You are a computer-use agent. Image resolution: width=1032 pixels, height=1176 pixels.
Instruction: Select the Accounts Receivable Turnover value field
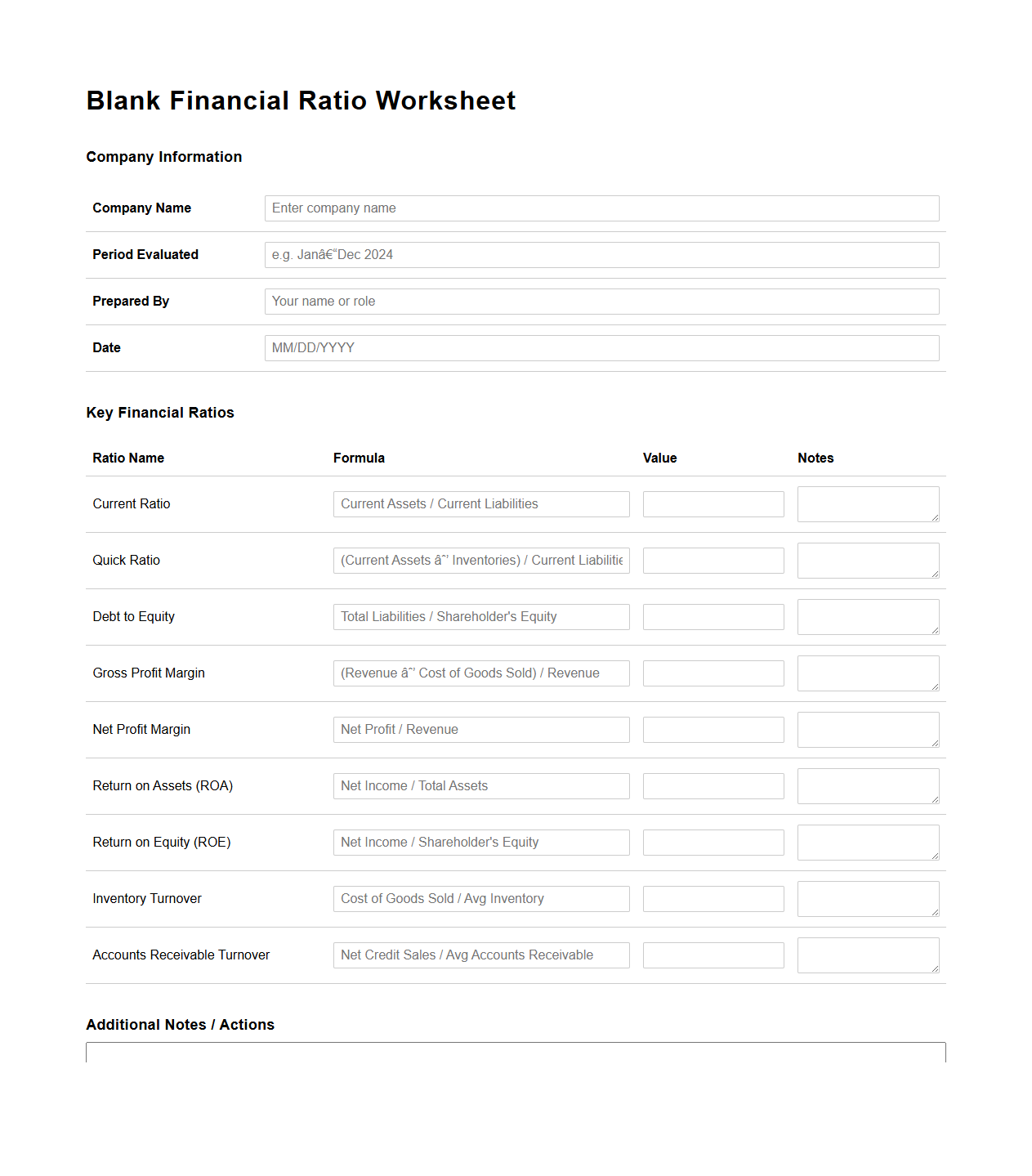point(713,955)
